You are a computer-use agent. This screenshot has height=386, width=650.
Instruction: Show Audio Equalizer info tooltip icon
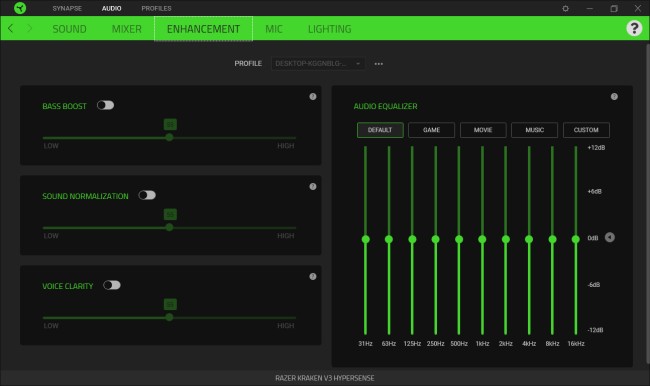click(x=614, y=96)
